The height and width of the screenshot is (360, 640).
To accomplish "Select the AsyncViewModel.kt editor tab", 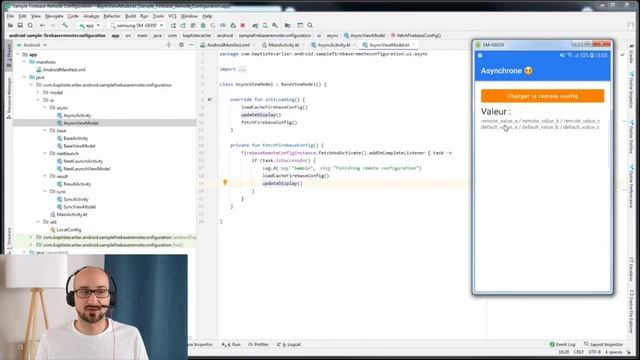I will 388,45.
